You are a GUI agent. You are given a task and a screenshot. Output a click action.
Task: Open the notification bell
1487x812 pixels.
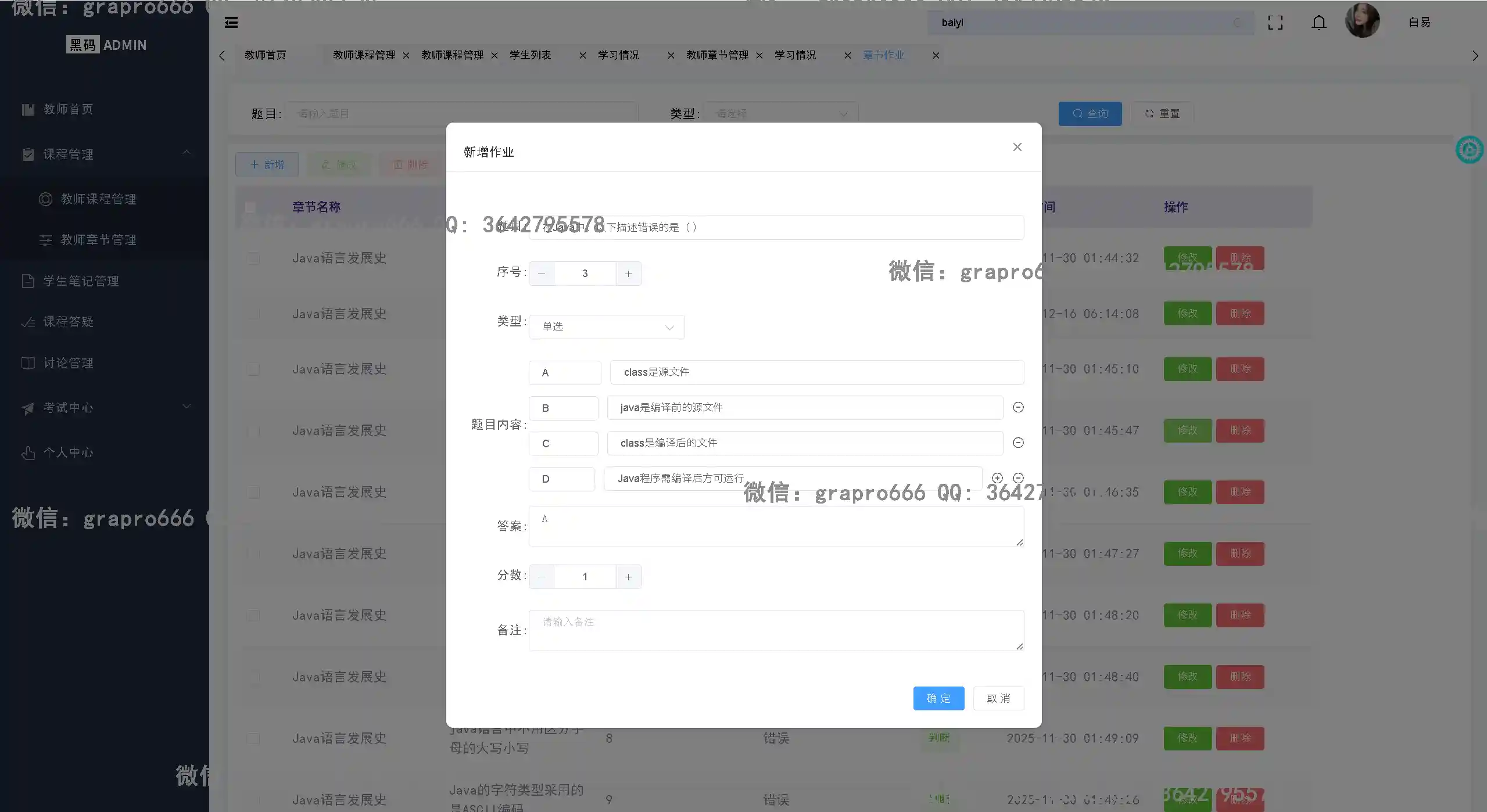coord(1318,23)
